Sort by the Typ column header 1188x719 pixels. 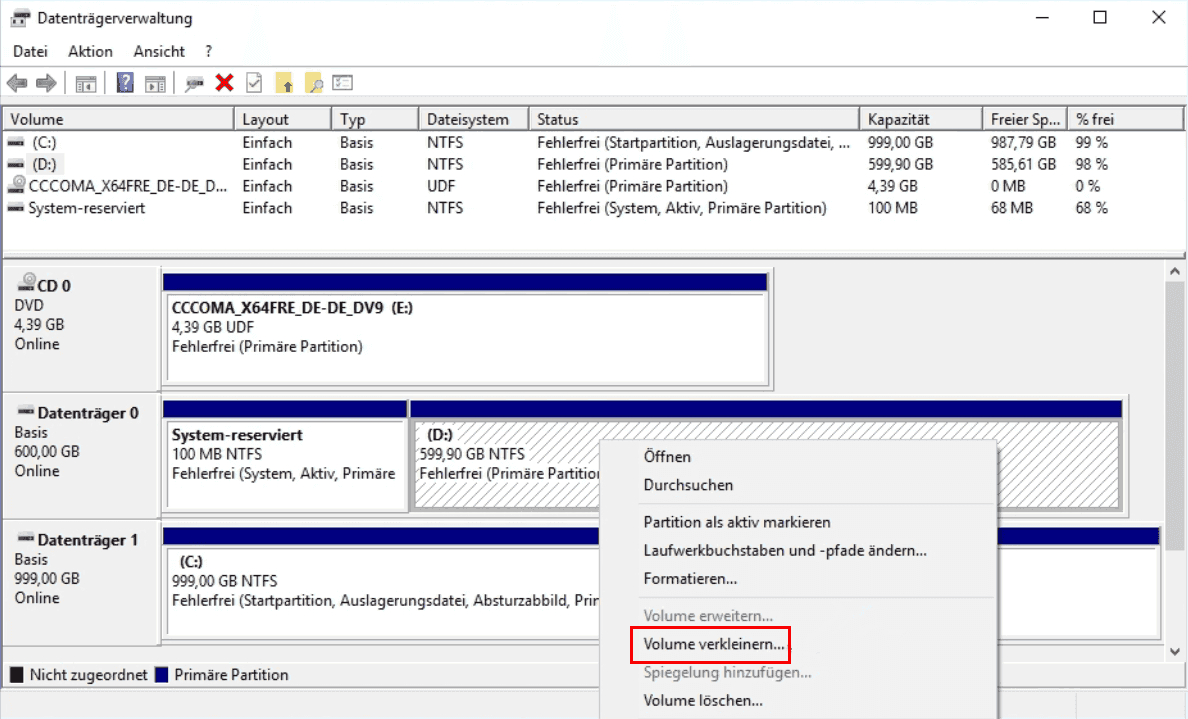tap(375, 119)
